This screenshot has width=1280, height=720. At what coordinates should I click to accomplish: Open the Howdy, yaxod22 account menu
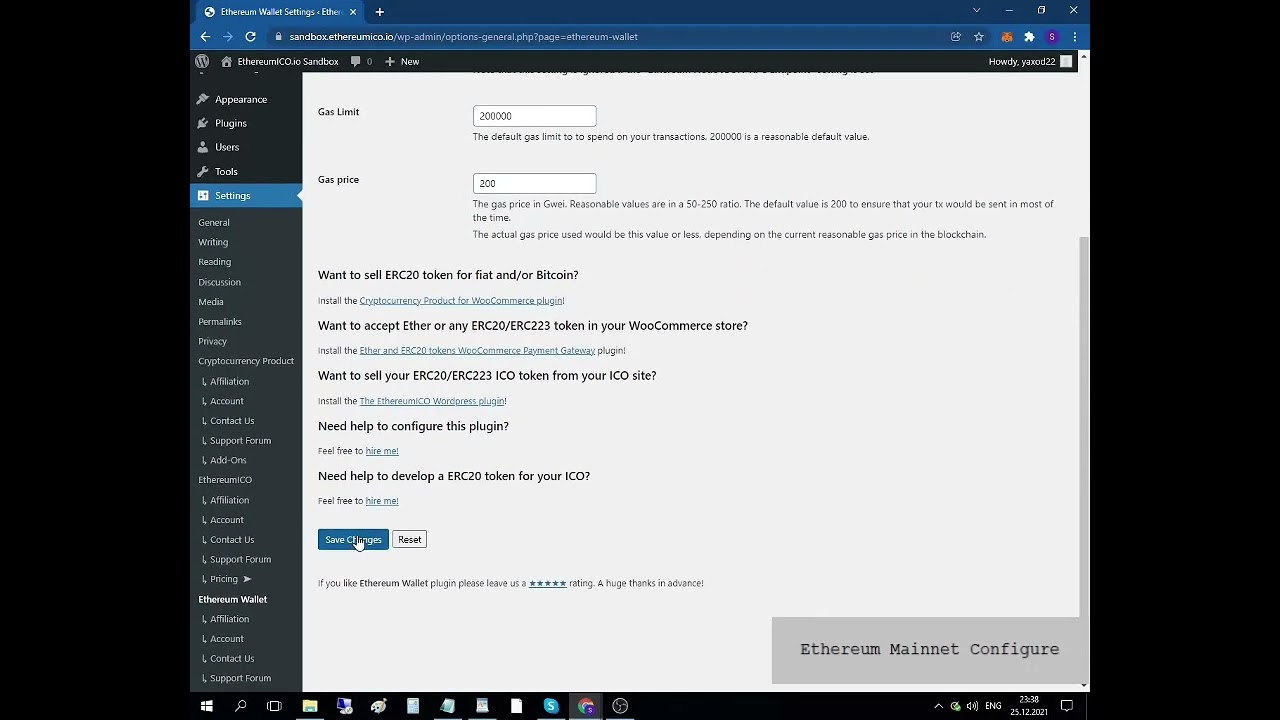tap(1030, 61)
